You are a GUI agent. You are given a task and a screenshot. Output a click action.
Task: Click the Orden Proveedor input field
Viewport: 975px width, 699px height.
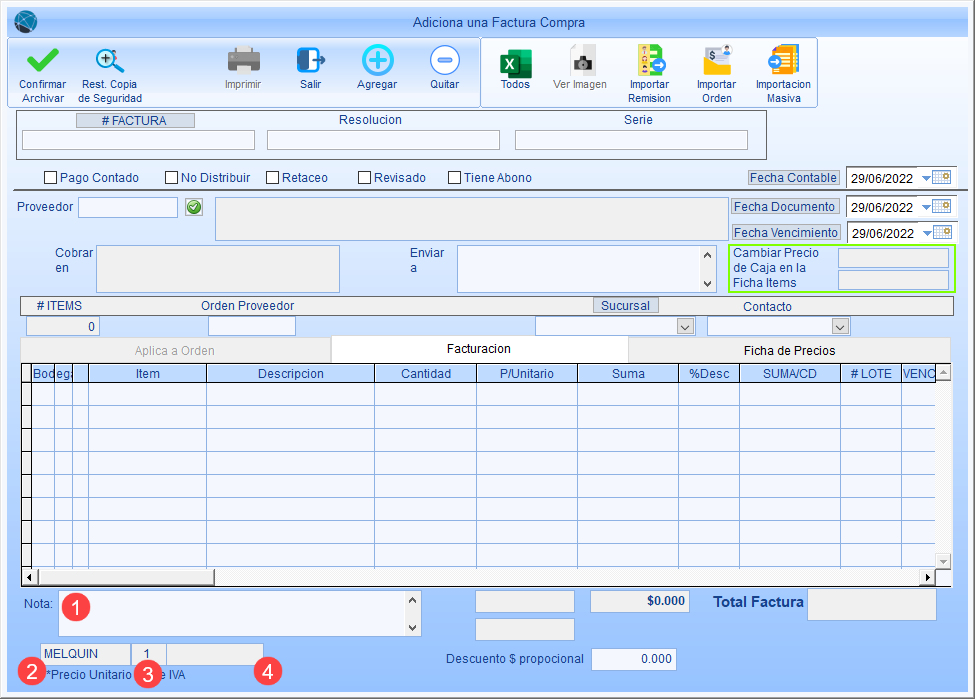click(252, 326)
